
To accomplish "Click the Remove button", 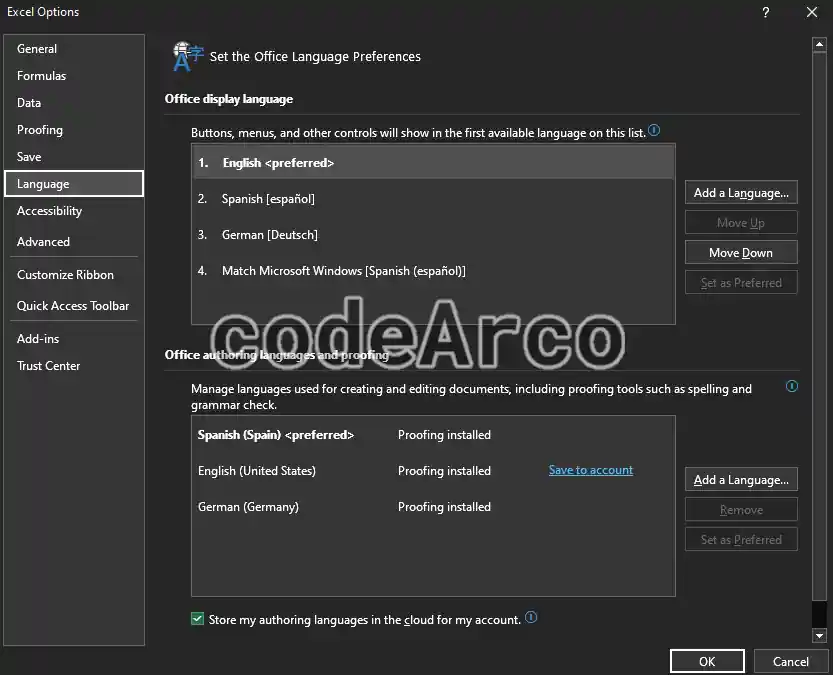I will [741, 510].
